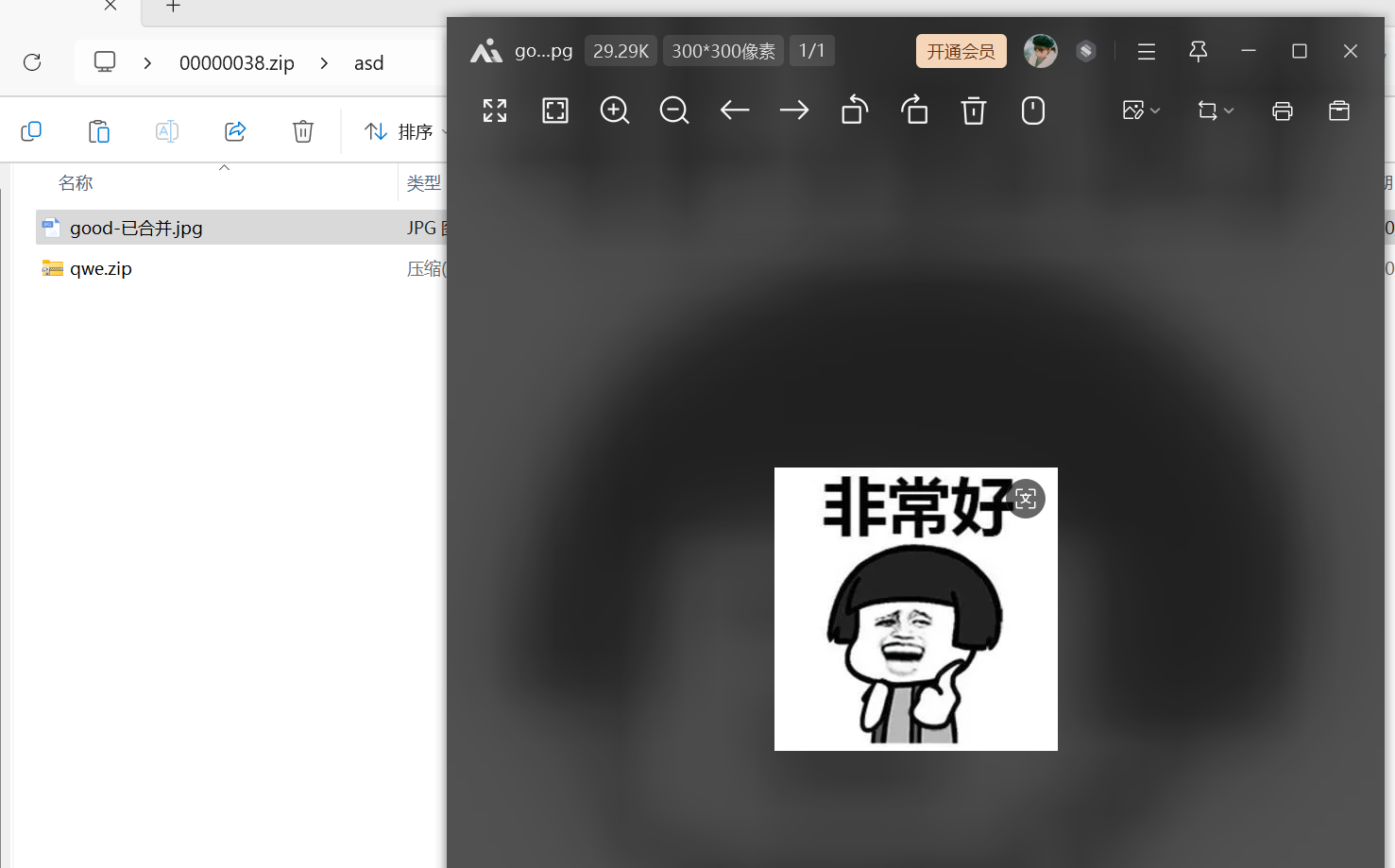Delete the image with trash icon
Viewport: 1395px width, 868px height.
point(974,111)
